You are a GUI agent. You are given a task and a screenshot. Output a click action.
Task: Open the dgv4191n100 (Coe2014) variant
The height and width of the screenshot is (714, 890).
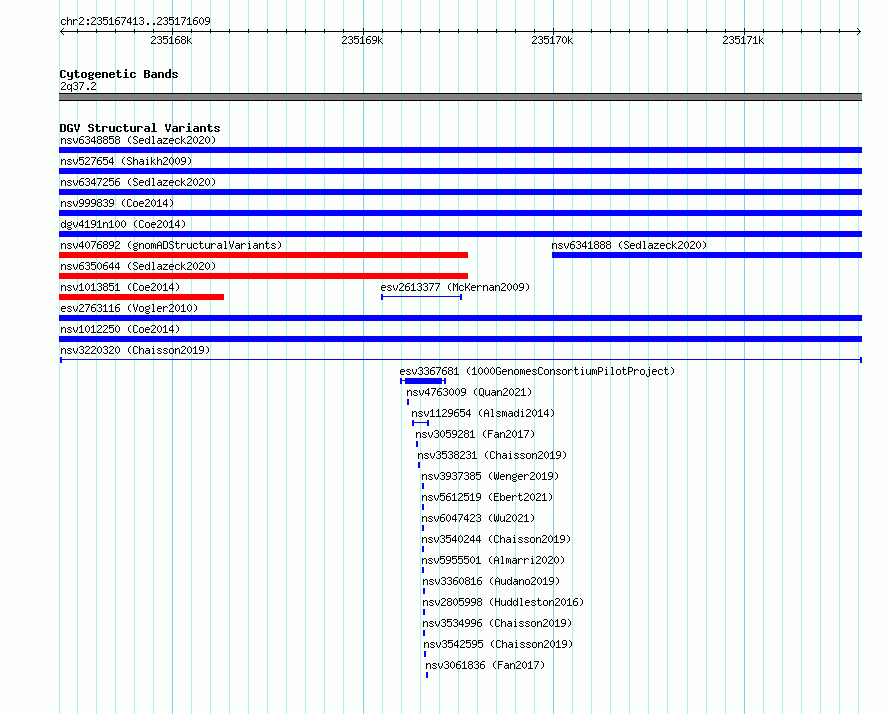click(123, 224)
